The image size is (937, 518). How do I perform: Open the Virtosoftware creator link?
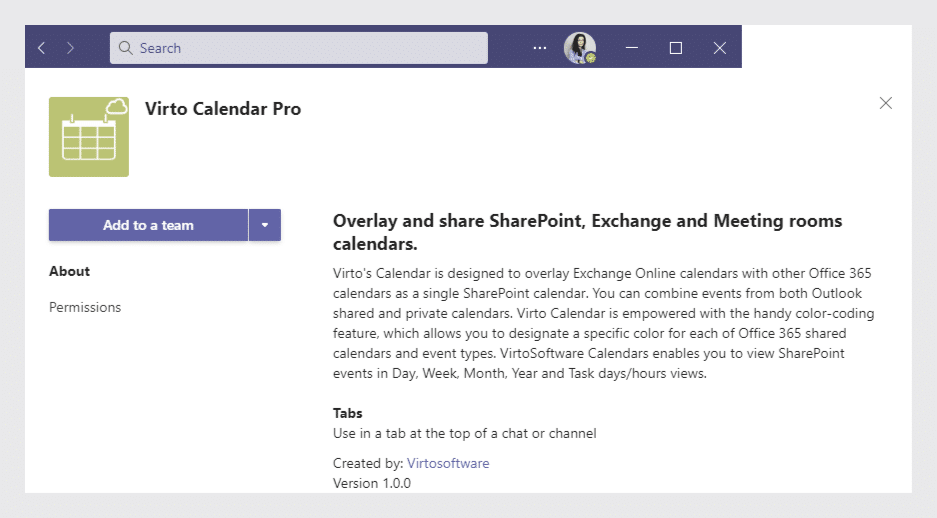(x=448, y=463)
